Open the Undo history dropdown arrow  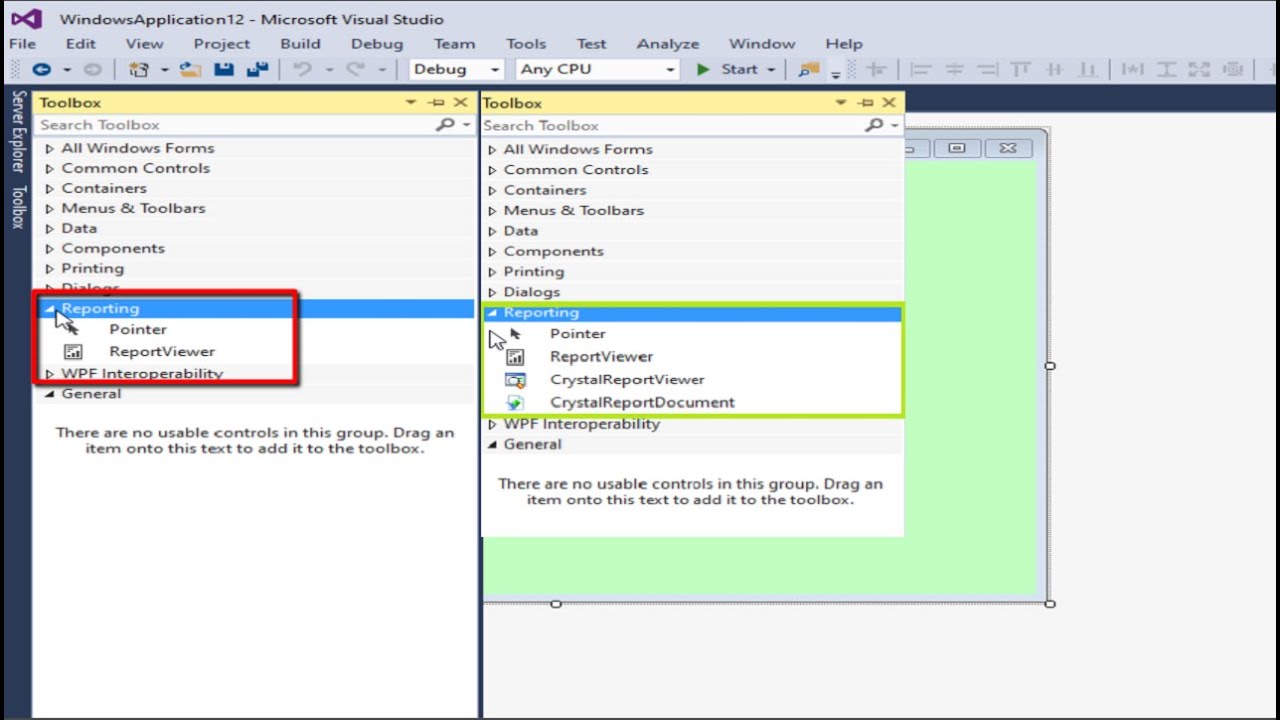328,69
